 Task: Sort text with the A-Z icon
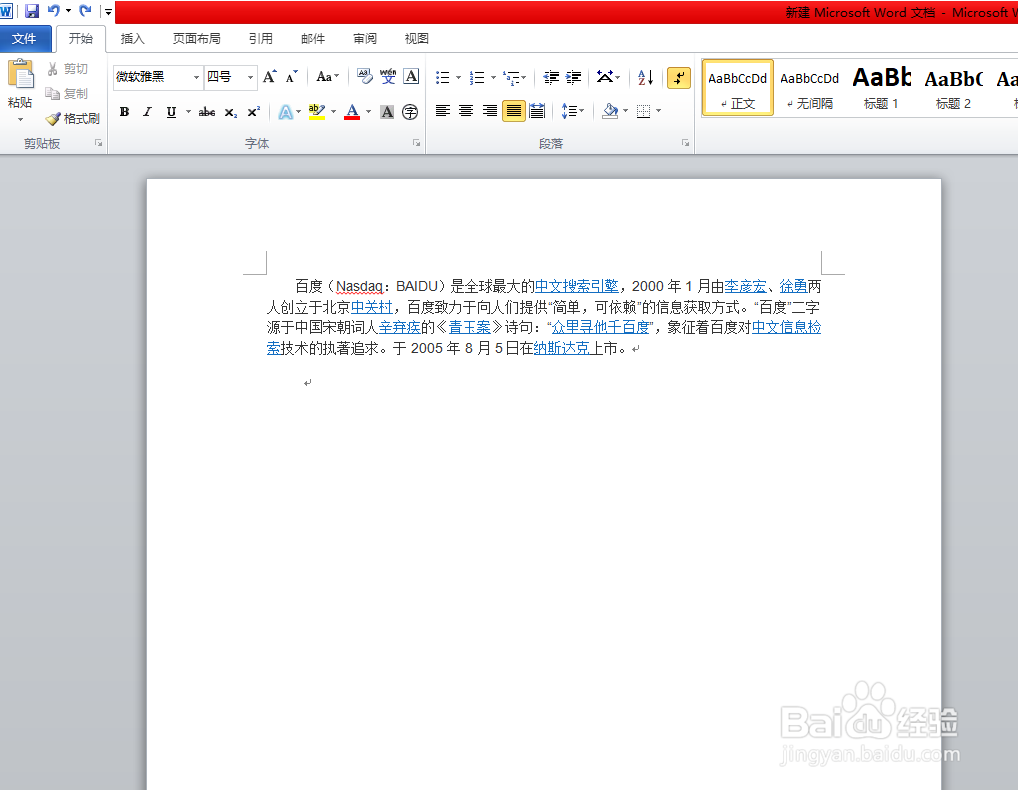pos(645,78)
